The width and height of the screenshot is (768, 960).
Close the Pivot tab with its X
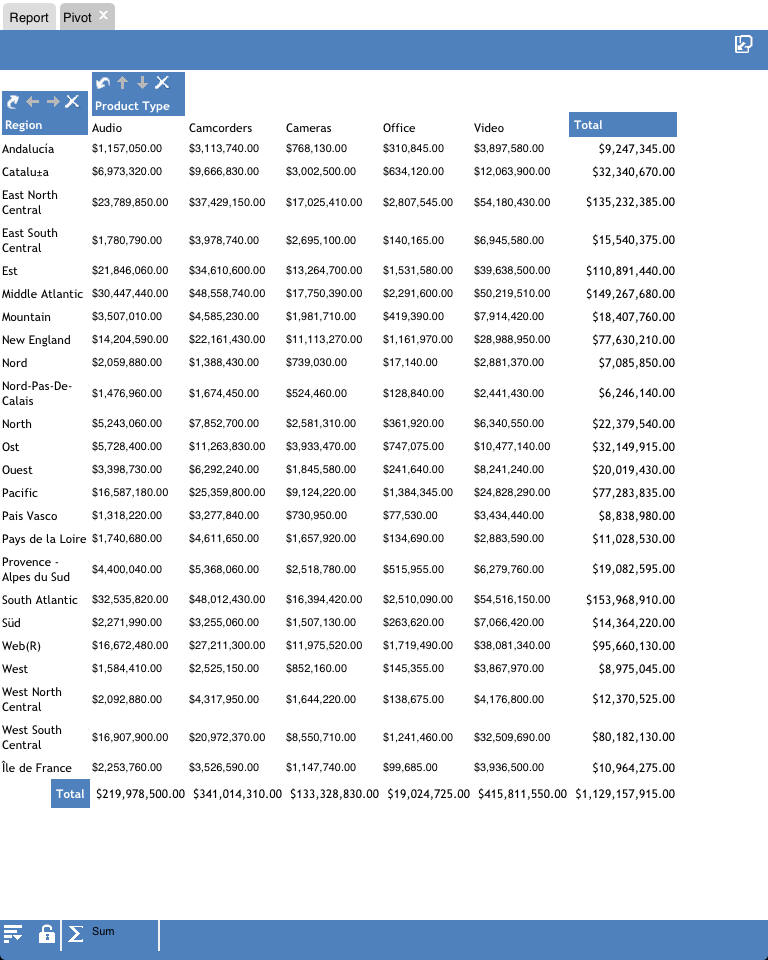click(x=104, y=15)
